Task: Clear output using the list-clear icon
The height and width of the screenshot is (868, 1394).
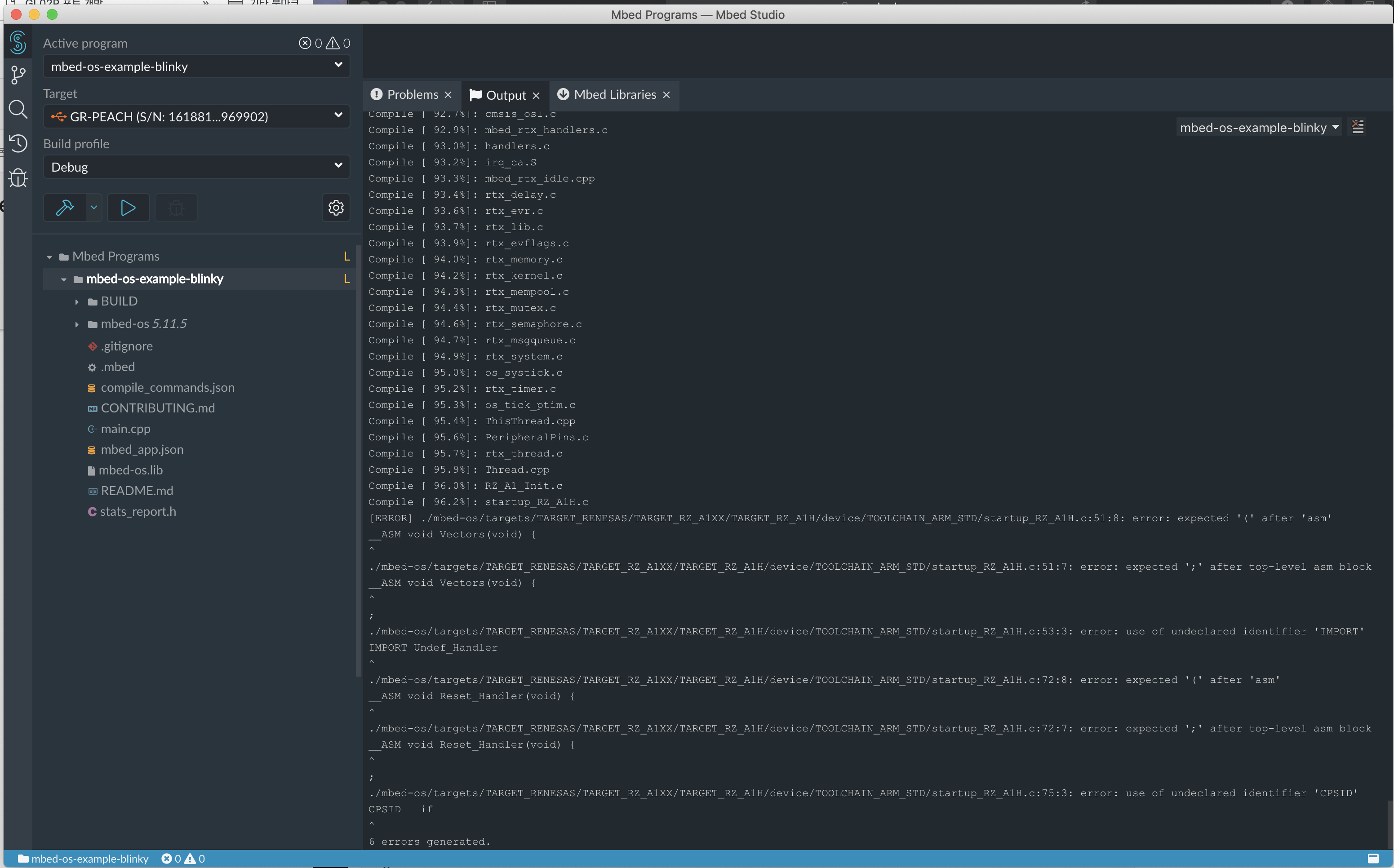Action: [x=1358, y=127]
